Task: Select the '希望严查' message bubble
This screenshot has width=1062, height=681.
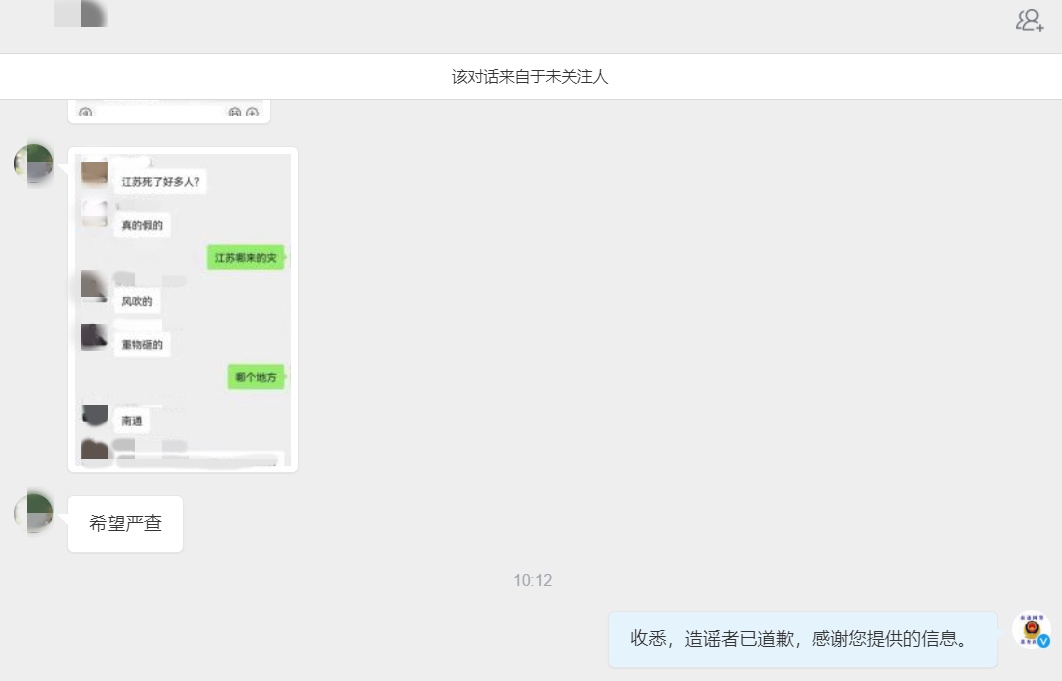Action: tap(125, 524)
